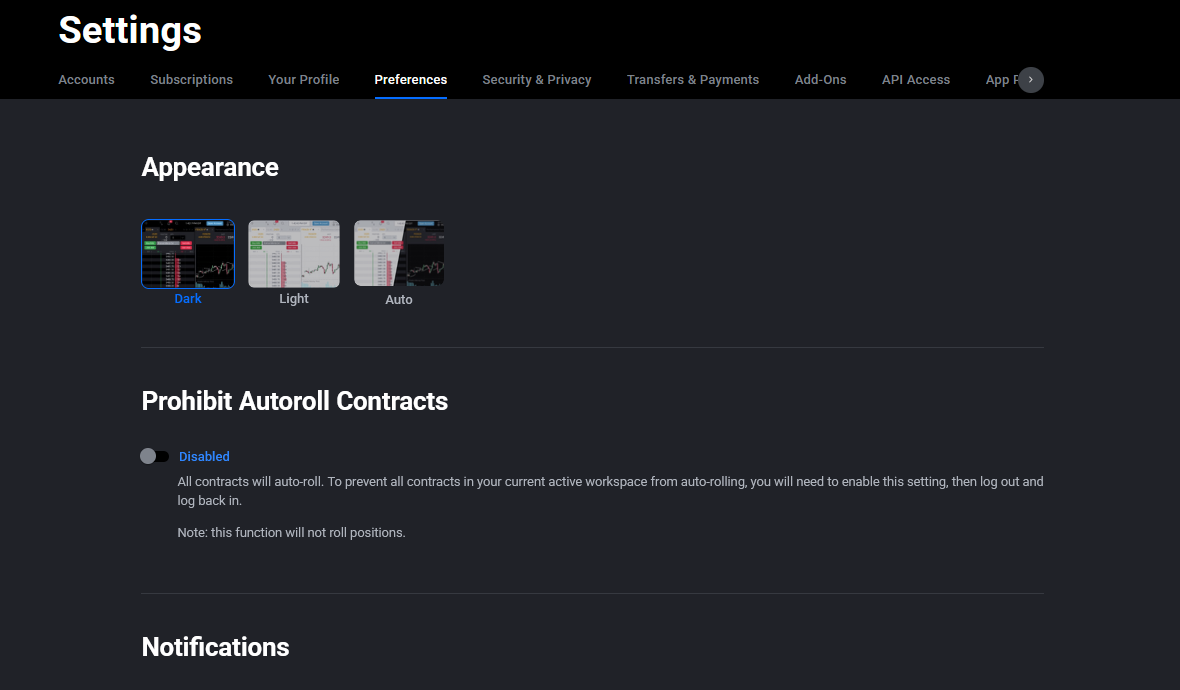Click the Appearance section heading
Screen dimensions: 1180x690
pyautogui.click(x=210, y=167)
